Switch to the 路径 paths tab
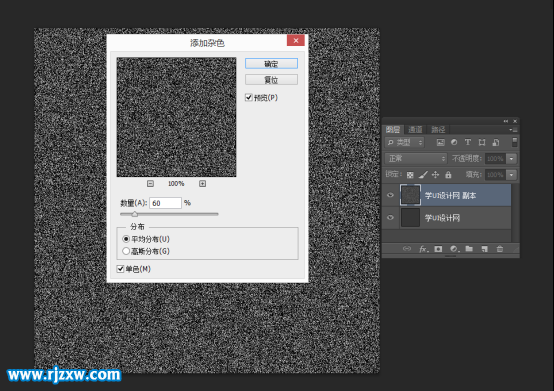The height and width of the screenshot is (391, 554). pyautogui.click(x=438, y=130)
